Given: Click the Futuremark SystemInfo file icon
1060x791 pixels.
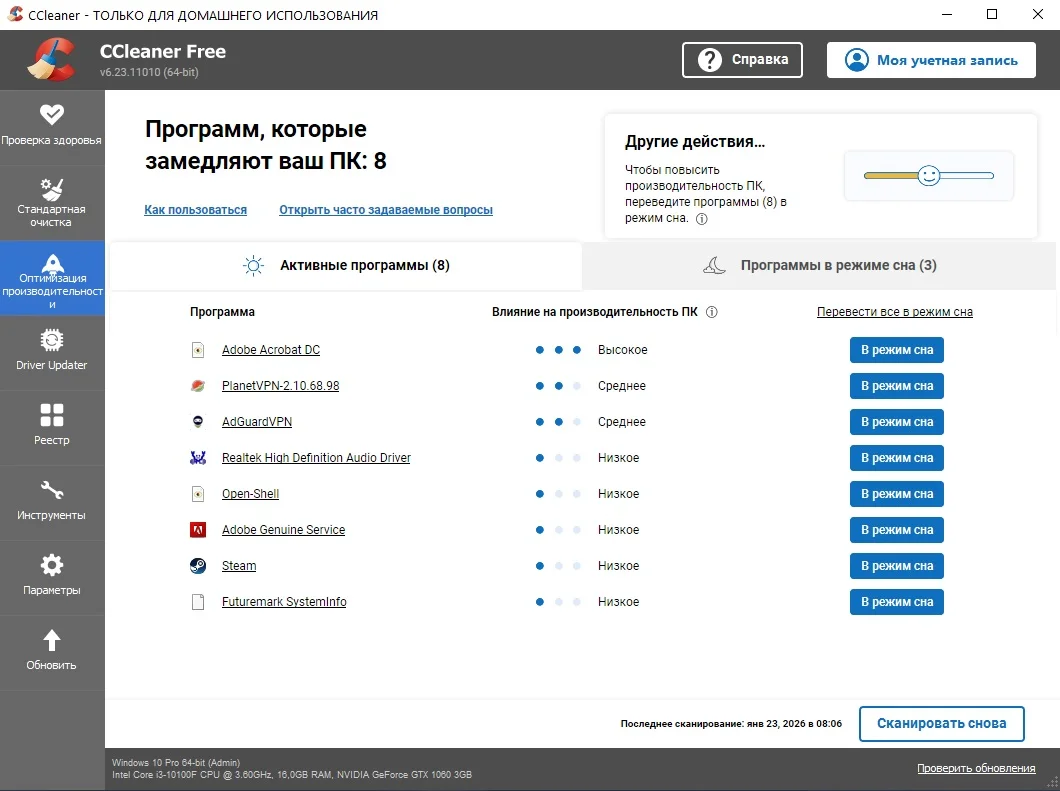Looking at the screenshot, I should (197, 602).
